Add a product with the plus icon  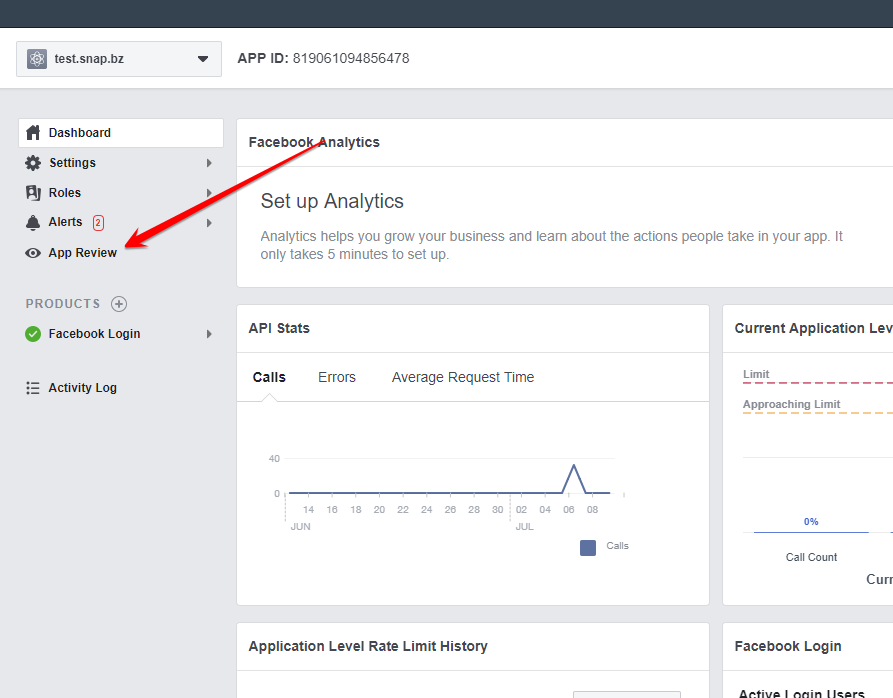pyautogui.click(x=119, y=304)
